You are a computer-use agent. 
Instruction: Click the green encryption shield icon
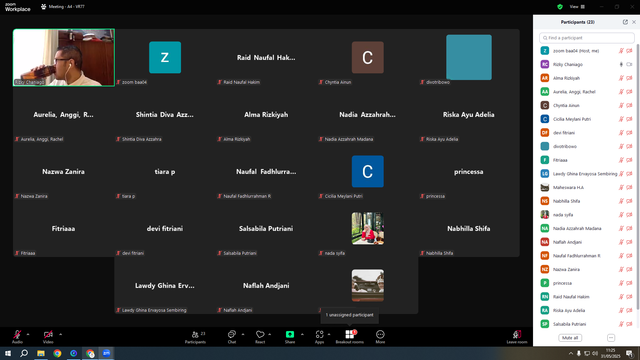560,7
